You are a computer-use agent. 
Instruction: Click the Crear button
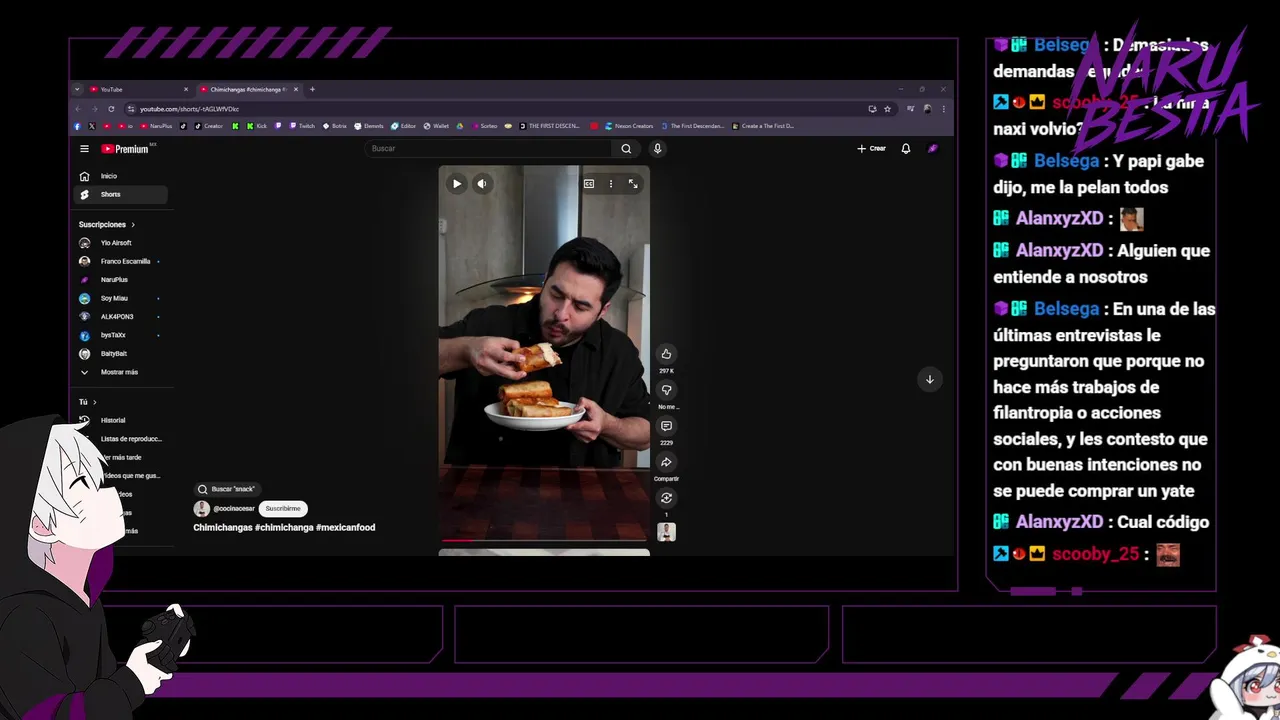click(871, 149)
